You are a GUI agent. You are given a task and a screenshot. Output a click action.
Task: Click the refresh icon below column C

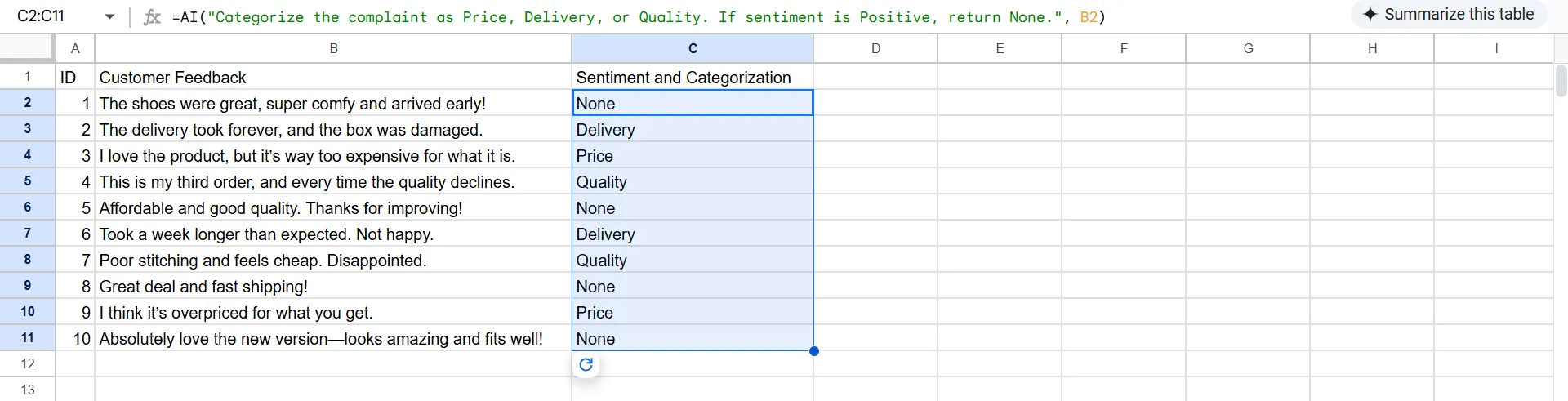point(586,365)
